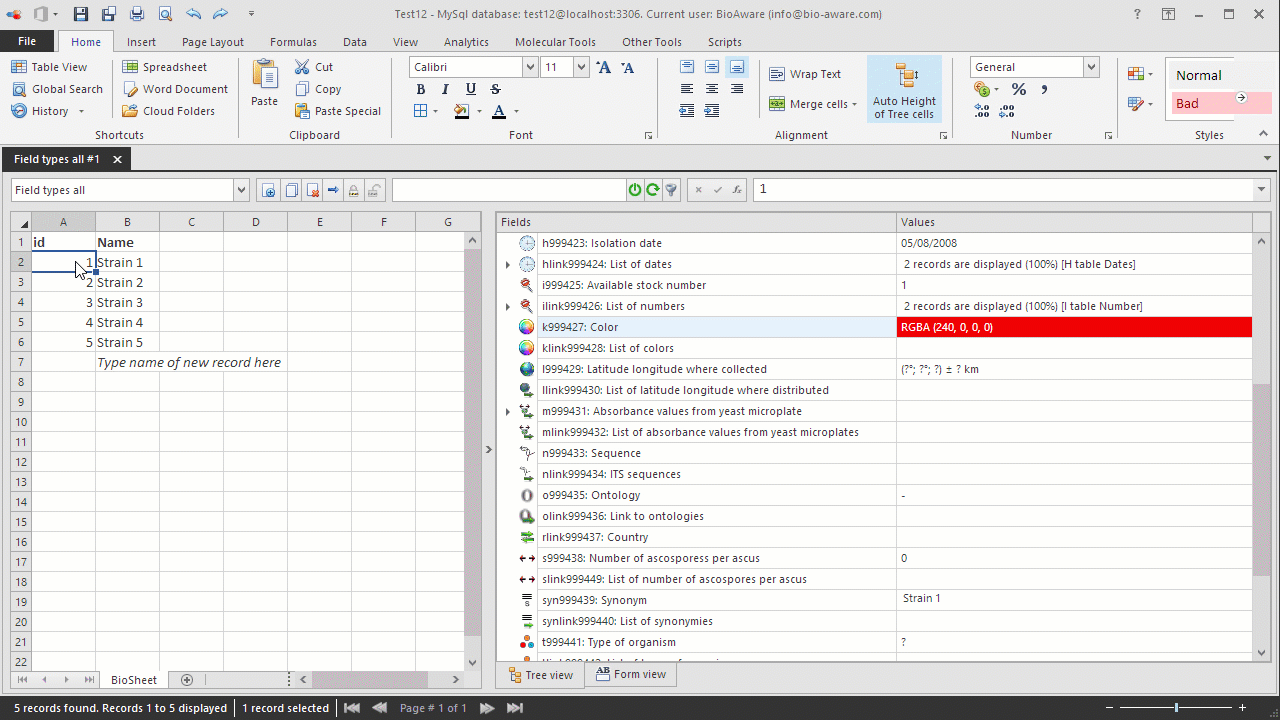The width and height of the screenshot is (1280, 720).
Task: Open the Field types all template dropdown
Action: coord(241,190)
